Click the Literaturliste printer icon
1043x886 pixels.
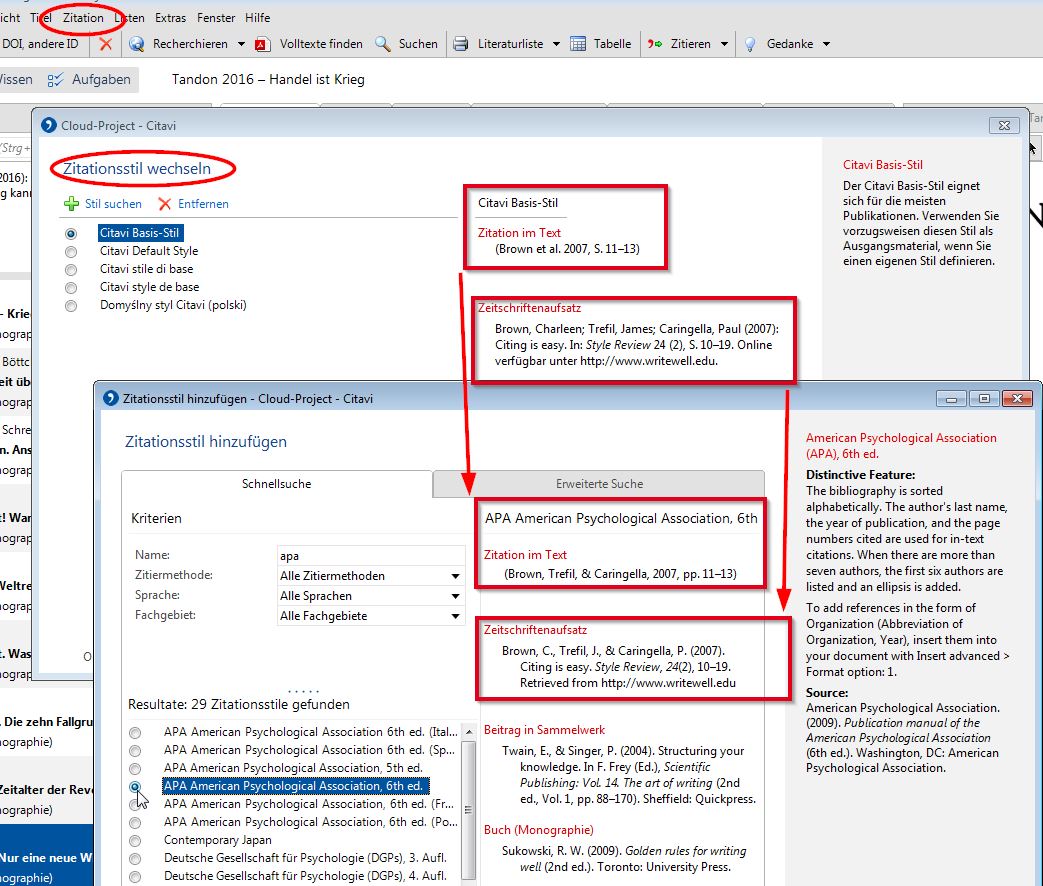click(460, 44)
